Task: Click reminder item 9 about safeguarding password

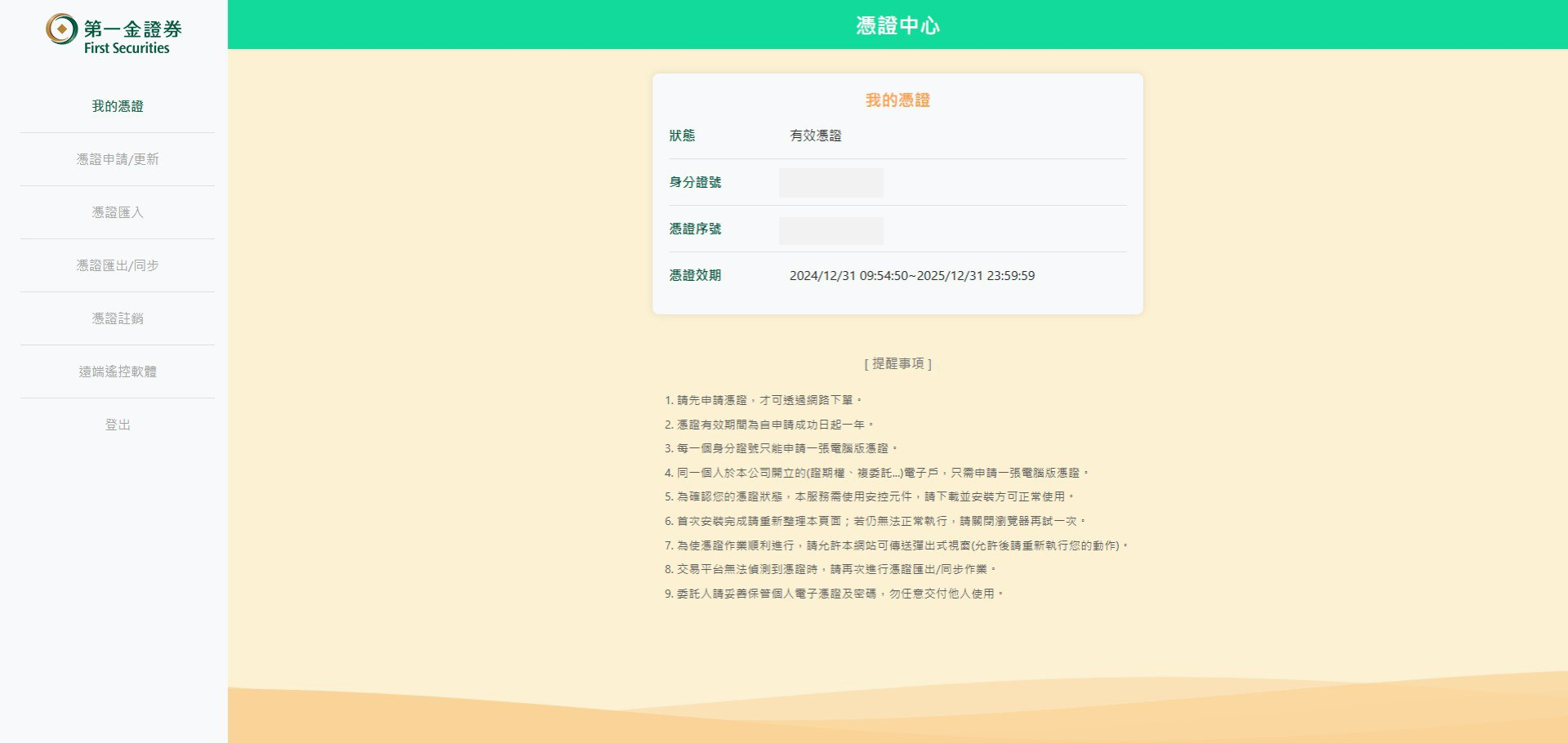Action: [x=833, y=594]
